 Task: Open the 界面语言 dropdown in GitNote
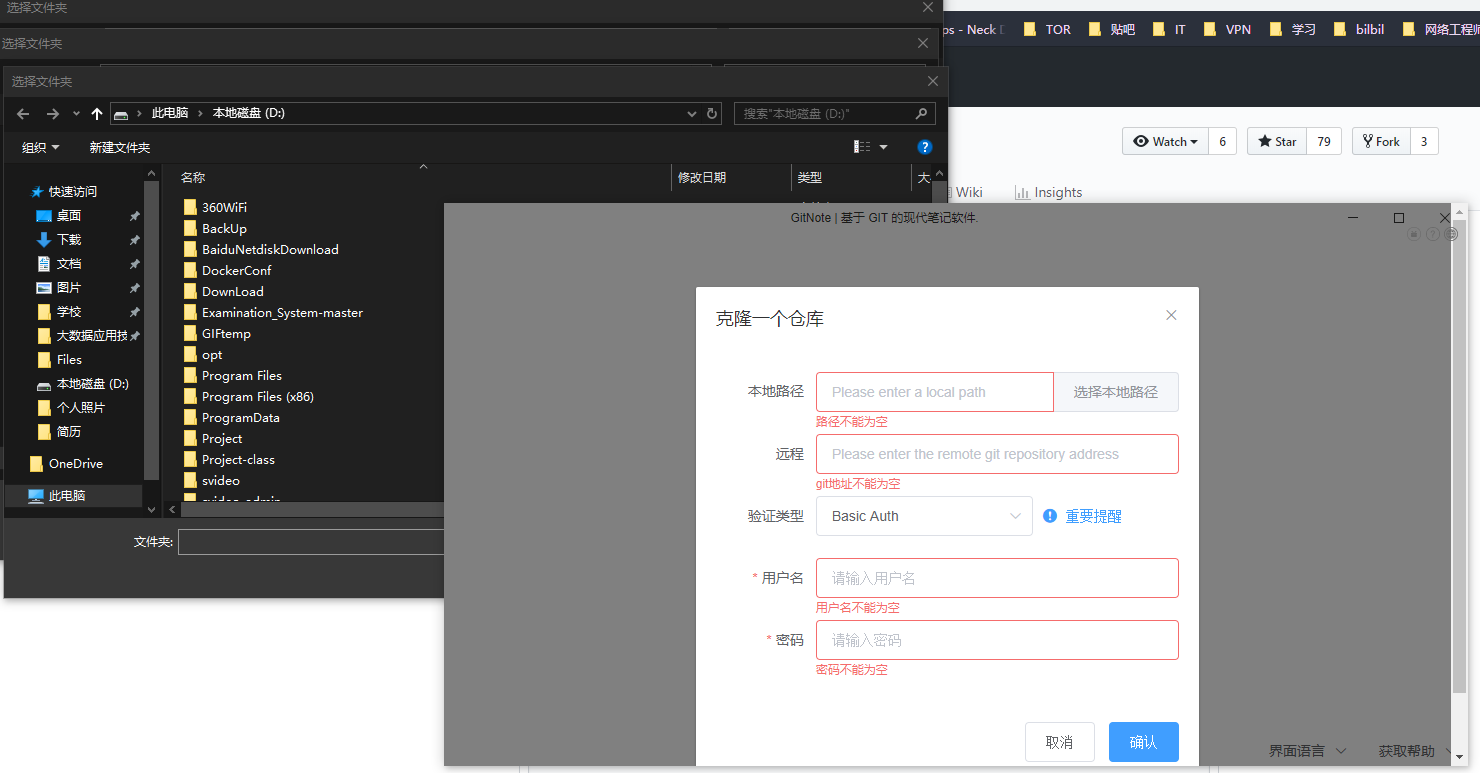coord(1307,751)
